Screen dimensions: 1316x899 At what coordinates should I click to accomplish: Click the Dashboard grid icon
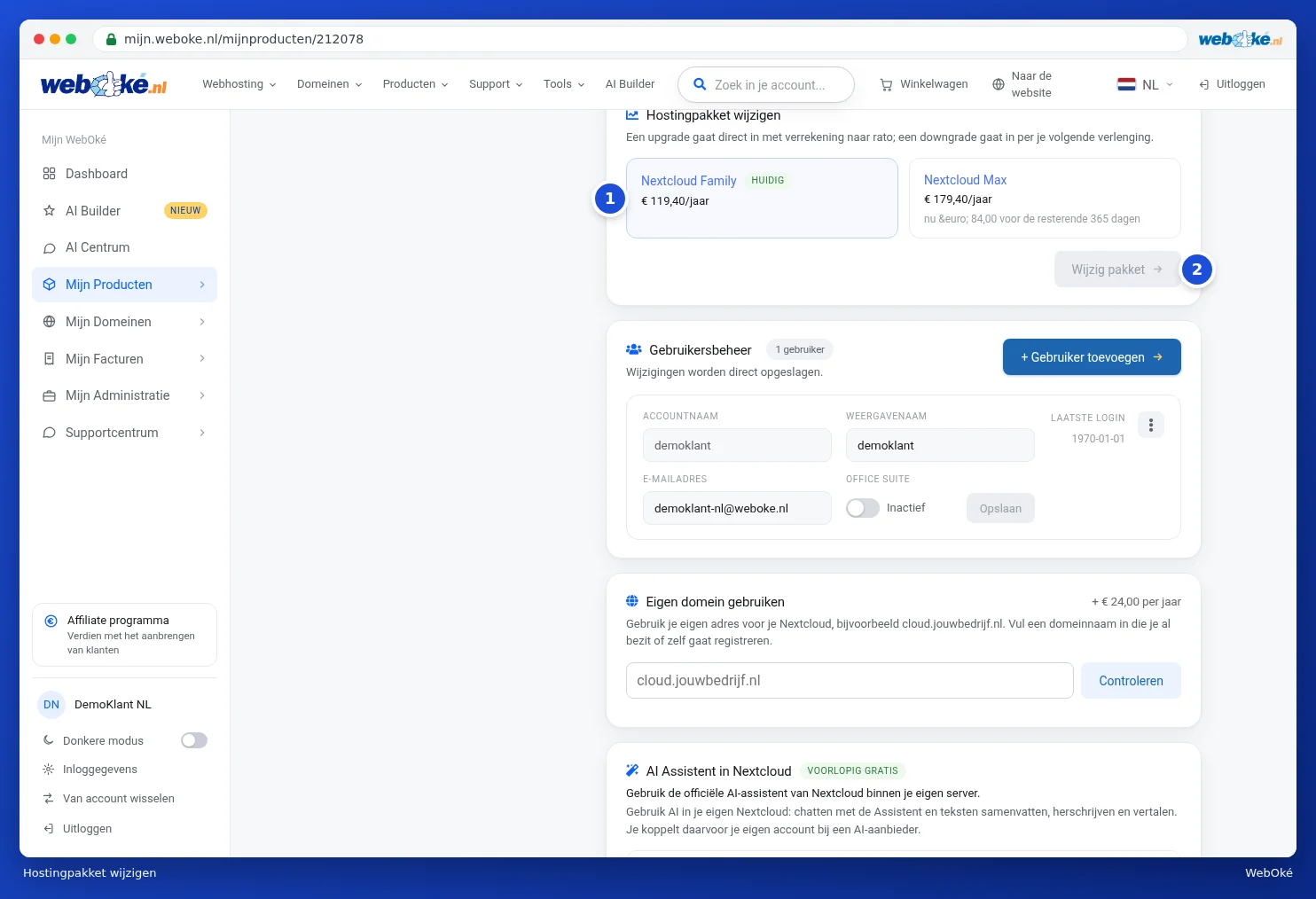pos(50,174)
